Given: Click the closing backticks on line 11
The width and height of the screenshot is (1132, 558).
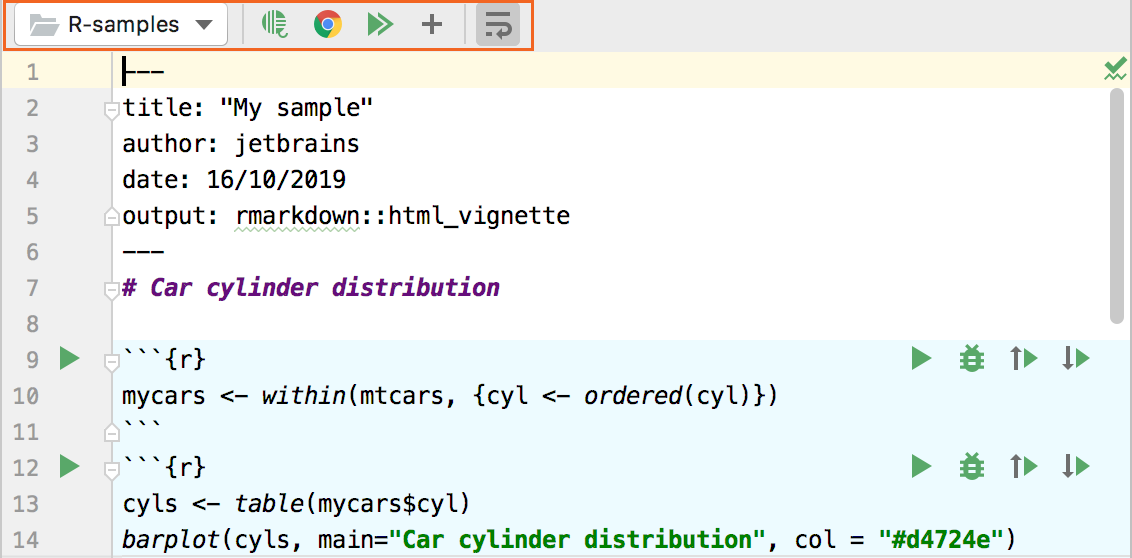Looking at the screenshot, I should (143, 426).
